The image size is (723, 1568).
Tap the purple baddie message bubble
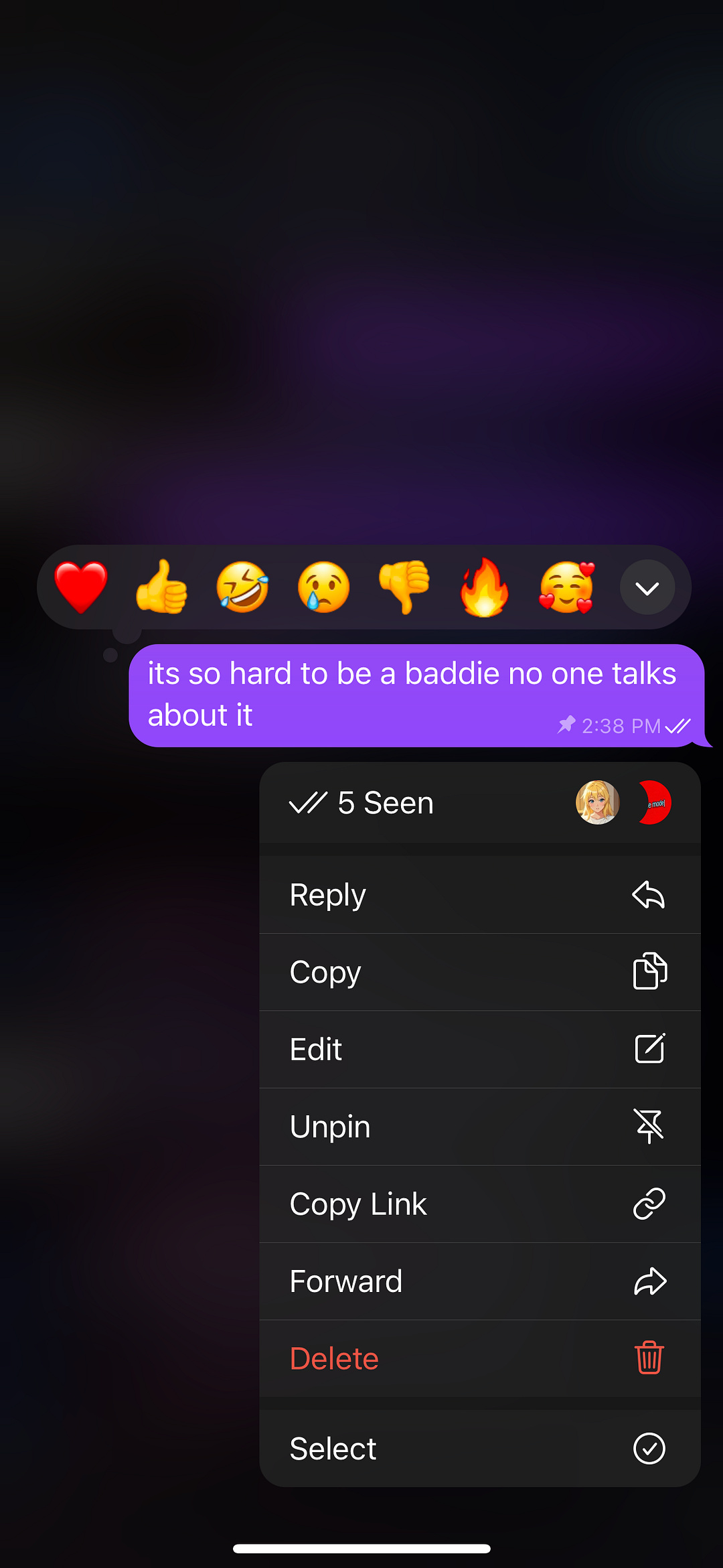pos(416,695)
